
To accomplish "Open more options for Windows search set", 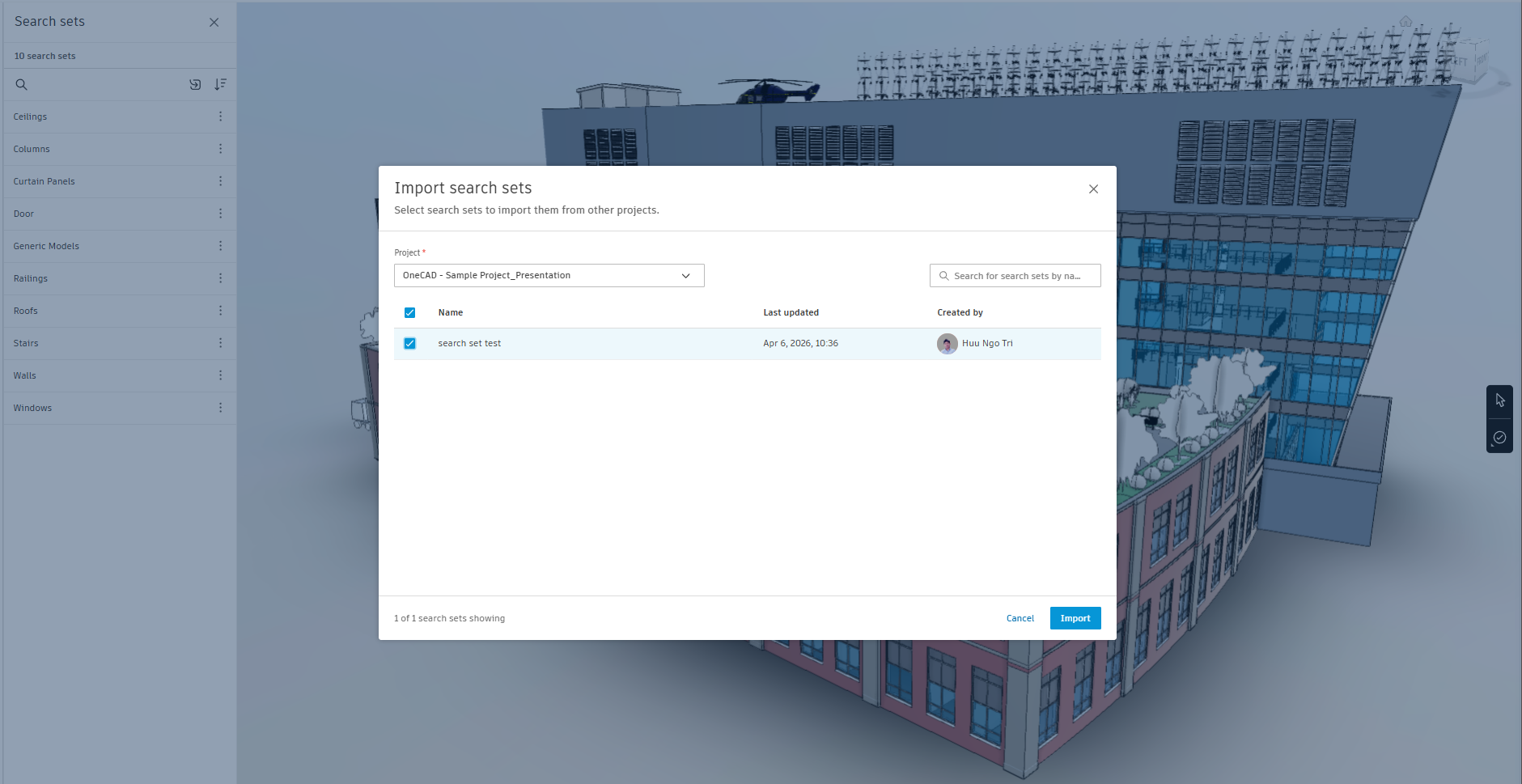I will [x=220, y=408].
